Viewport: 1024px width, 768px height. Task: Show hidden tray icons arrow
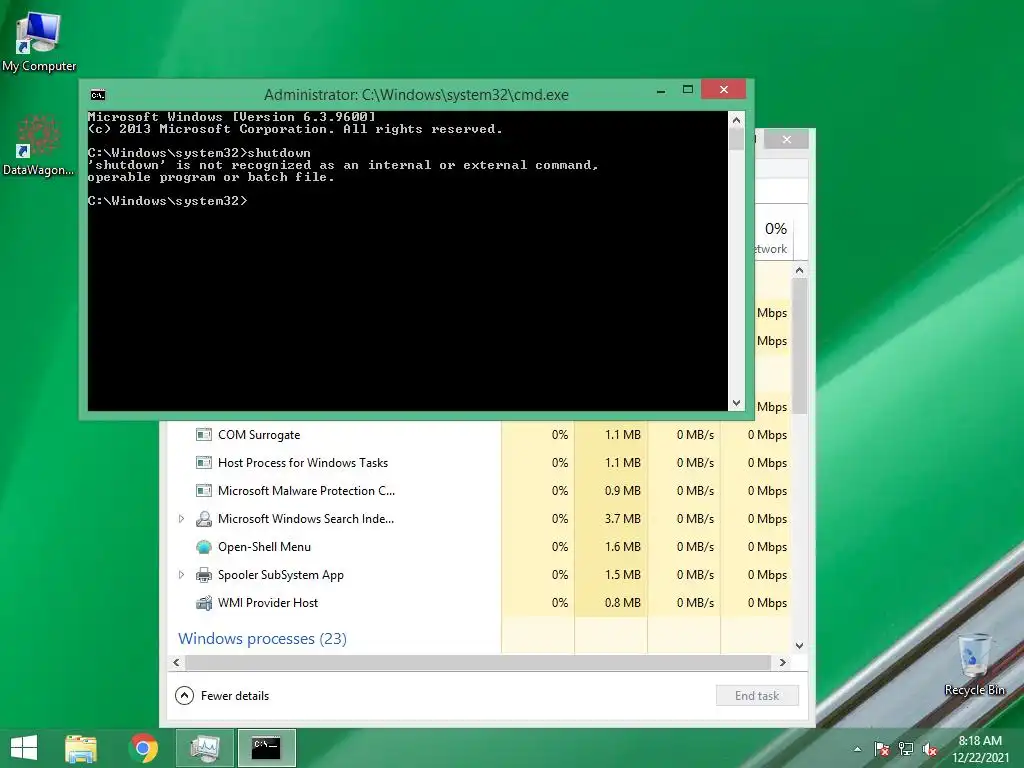point(857,749)
